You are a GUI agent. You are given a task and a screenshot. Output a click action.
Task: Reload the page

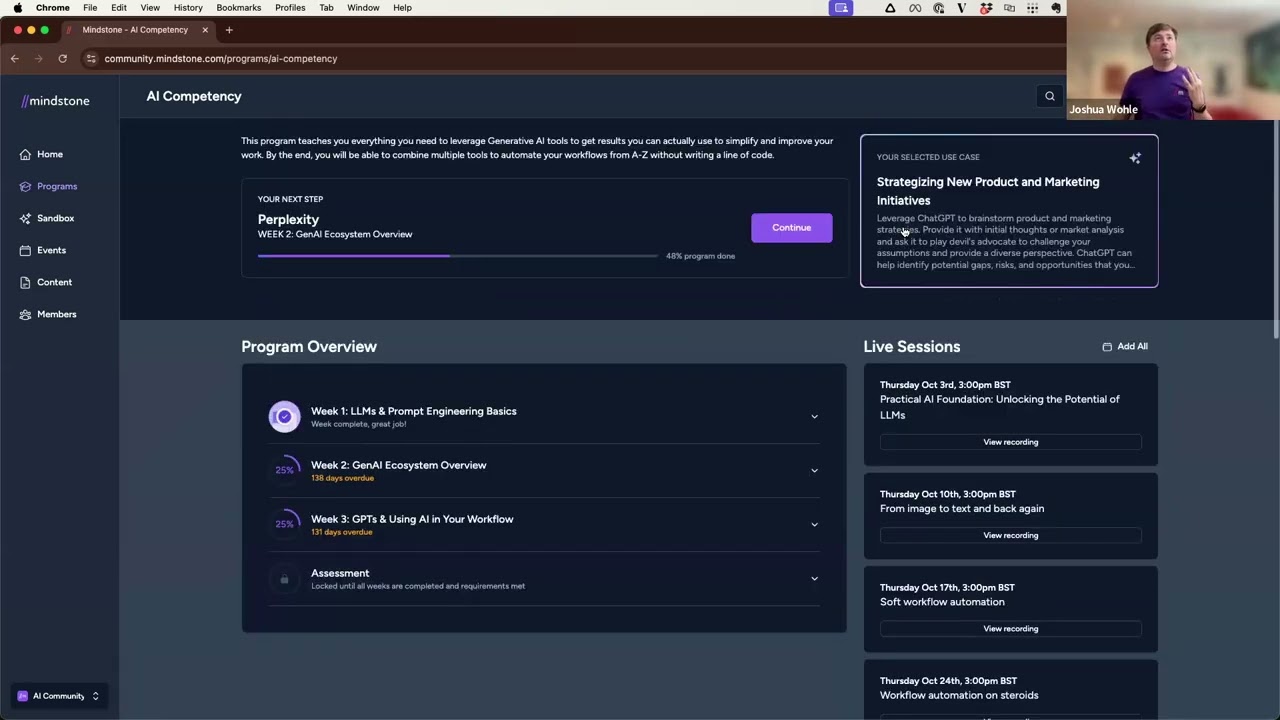[62, 58]
